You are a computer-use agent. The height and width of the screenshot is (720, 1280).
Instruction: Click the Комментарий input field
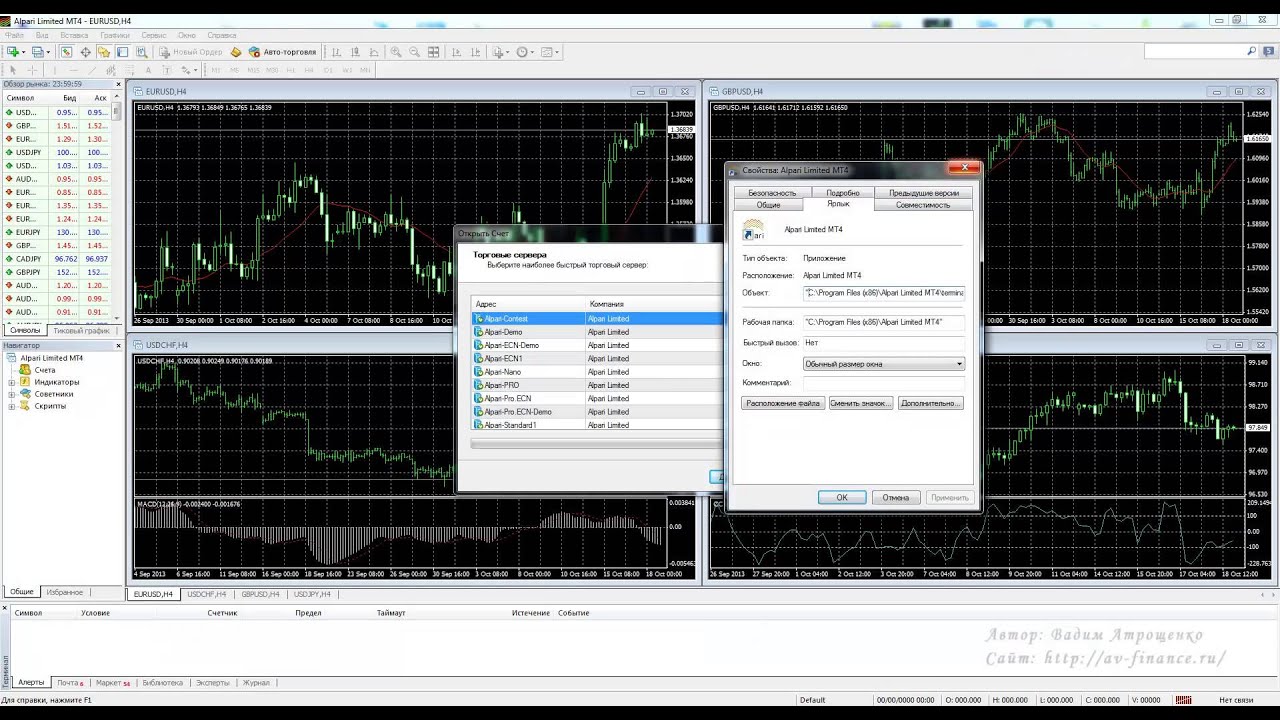pyautogui.click(x=884, y=383)
